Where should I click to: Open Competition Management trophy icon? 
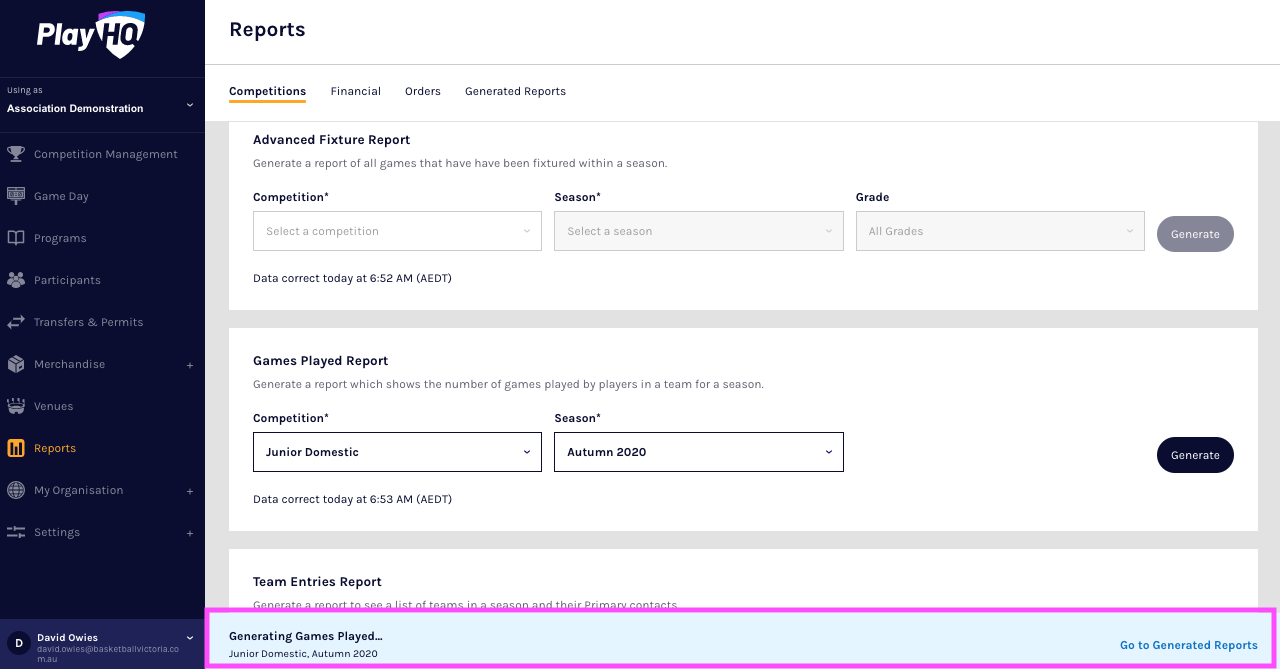click(x=16, y=154)
